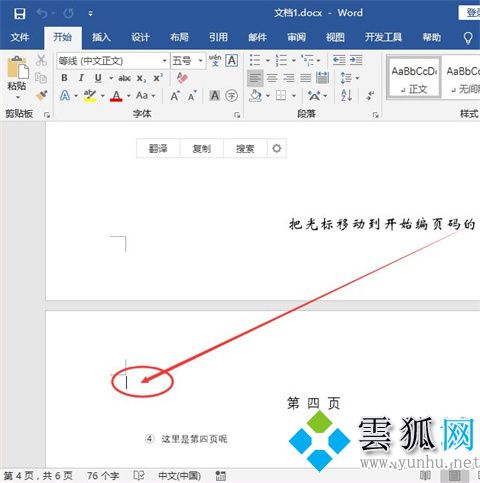Viewport: 480px width, 483px height.
Task: Apply the red font color swatch
Action: click(116, 96)
